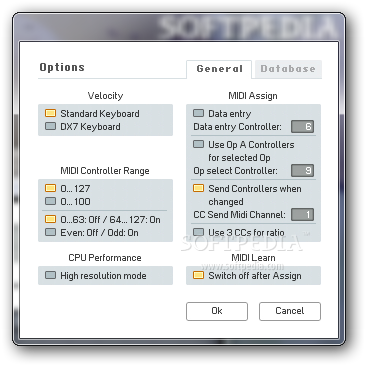Screen dimensions: 366x366
Task: Click the Op select Controller: label
Action: point(235,171)
